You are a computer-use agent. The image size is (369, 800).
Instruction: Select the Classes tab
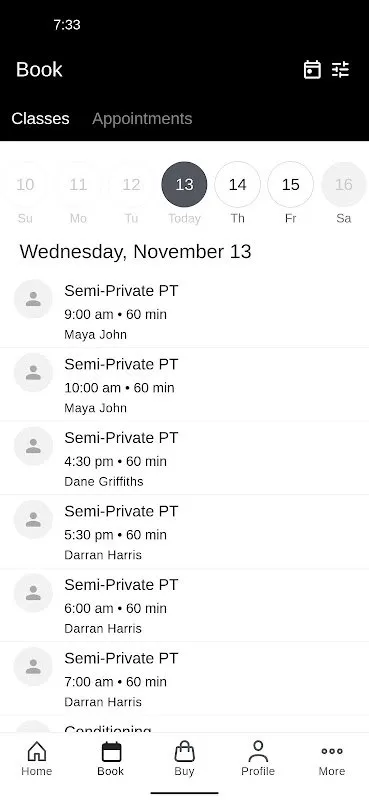point(40,118)
